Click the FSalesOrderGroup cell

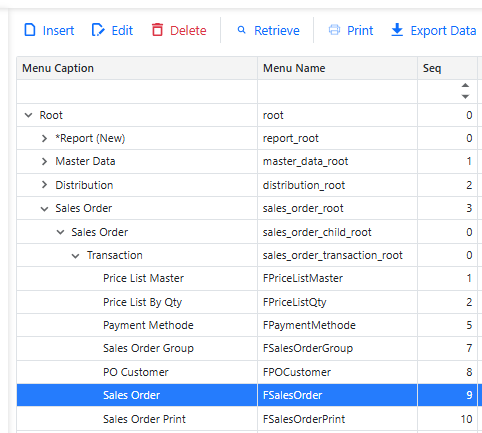337,348
